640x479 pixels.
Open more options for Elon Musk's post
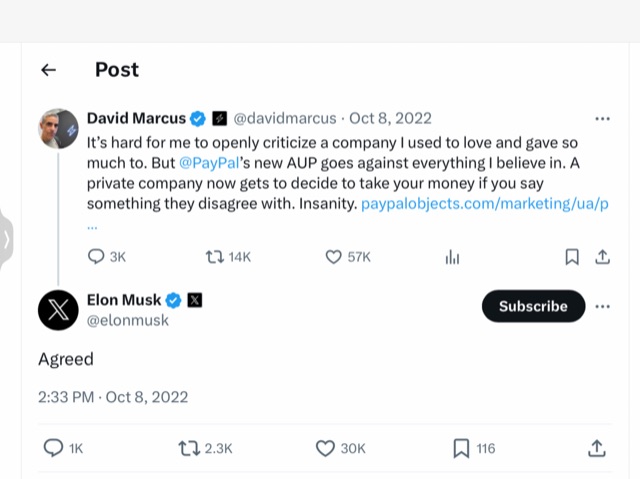(602, 306)
